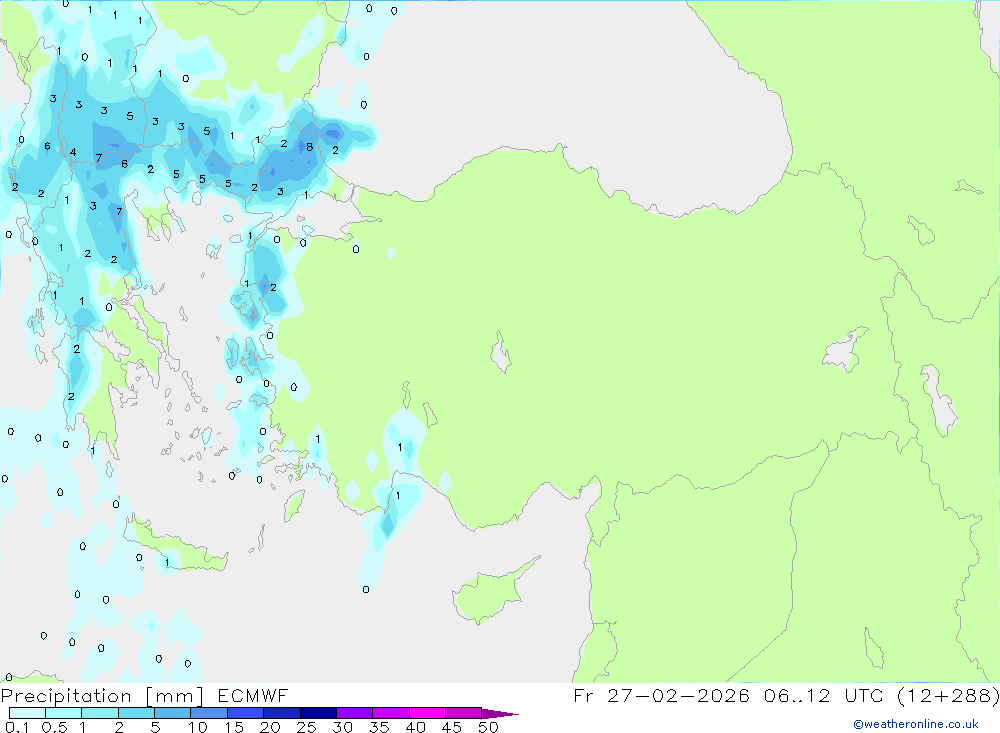
Task: Click the precipitation value '4' on the map
Action: click(73, 152)
